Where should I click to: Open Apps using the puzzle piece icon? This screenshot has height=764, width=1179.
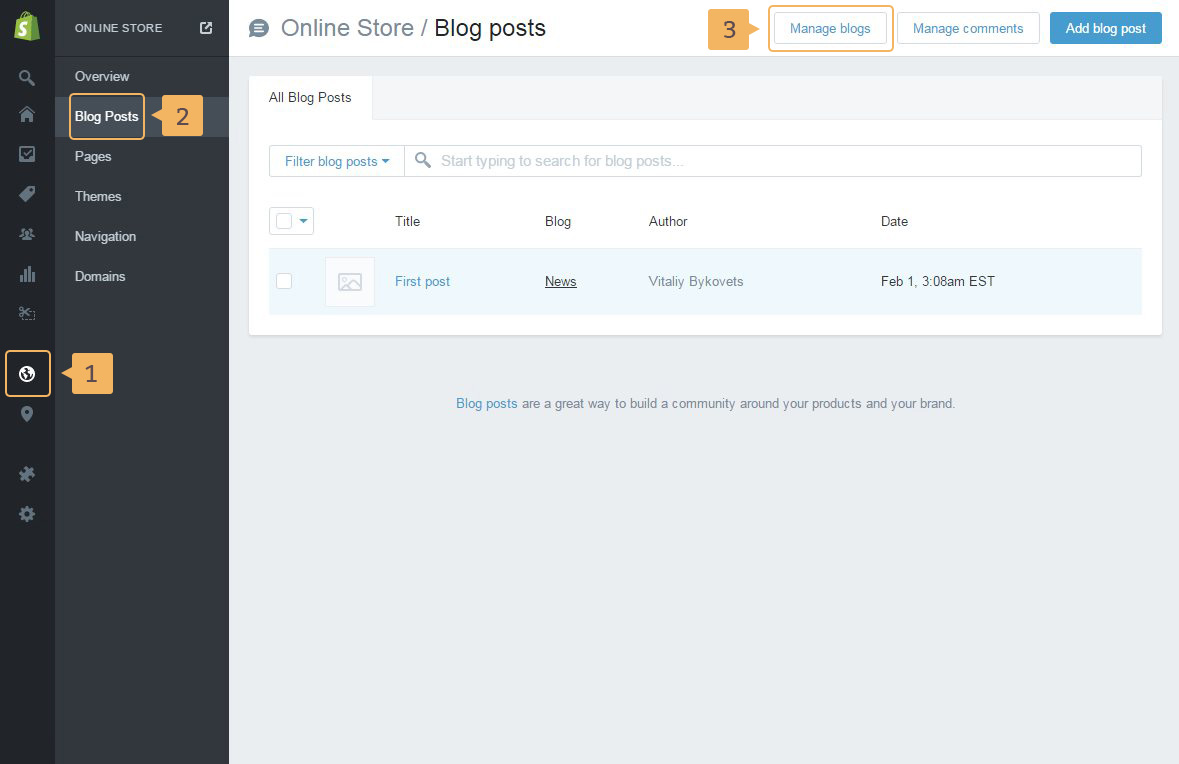coord(27,474)
